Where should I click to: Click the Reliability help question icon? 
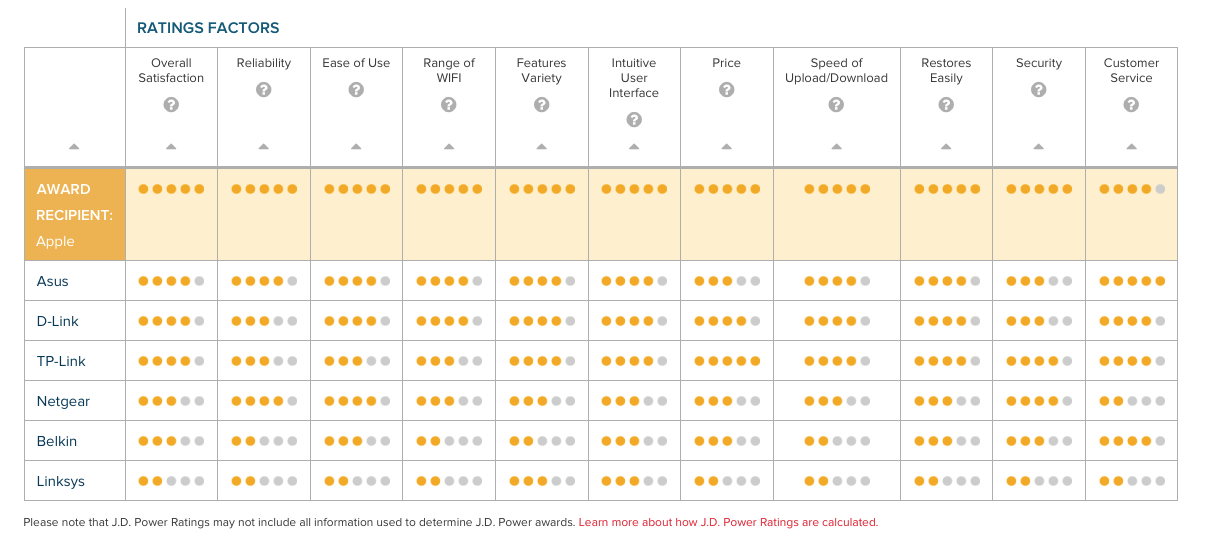pos(264,90)
